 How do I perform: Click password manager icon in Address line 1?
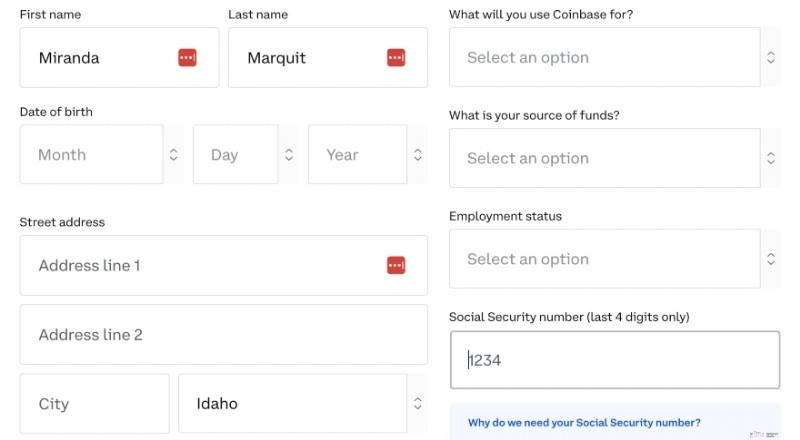tap(396, 265)
